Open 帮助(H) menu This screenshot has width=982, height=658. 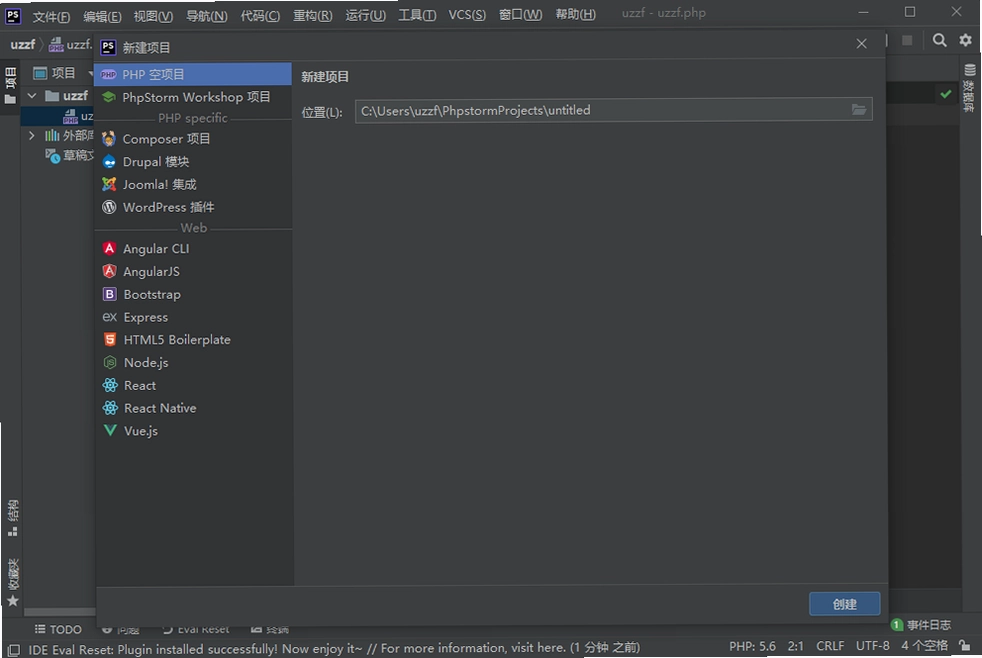(x=575, y=15)
